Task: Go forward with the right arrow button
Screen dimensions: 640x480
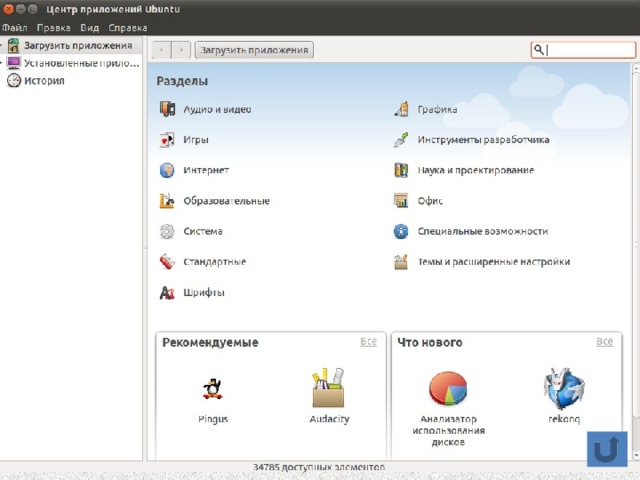Action: coord(181,50)
